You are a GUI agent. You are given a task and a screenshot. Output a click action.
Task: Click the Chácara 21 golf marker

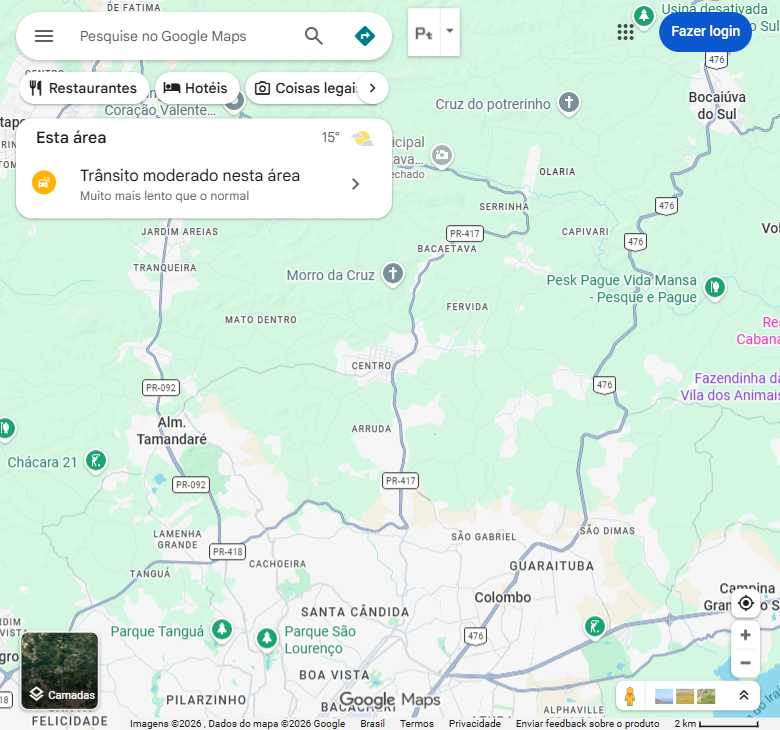click(x=96, y=461)
